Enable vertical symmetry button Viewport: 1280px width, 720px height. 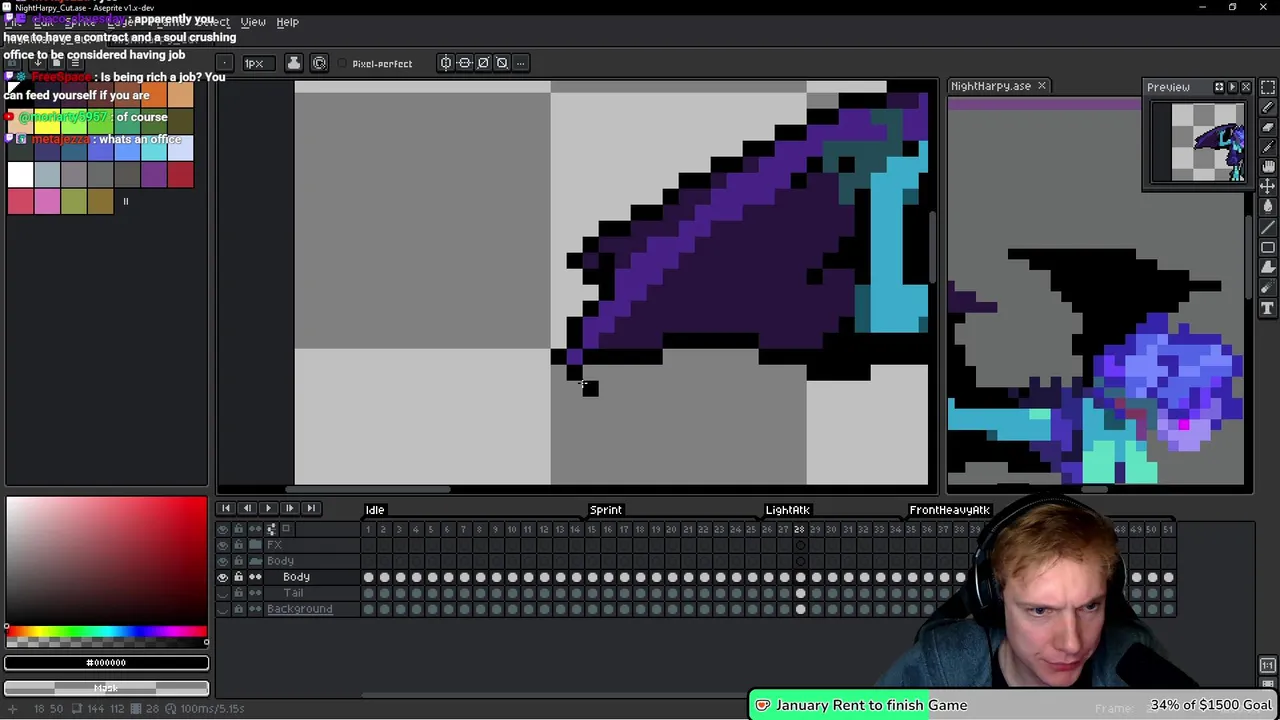tap(465, 63)
